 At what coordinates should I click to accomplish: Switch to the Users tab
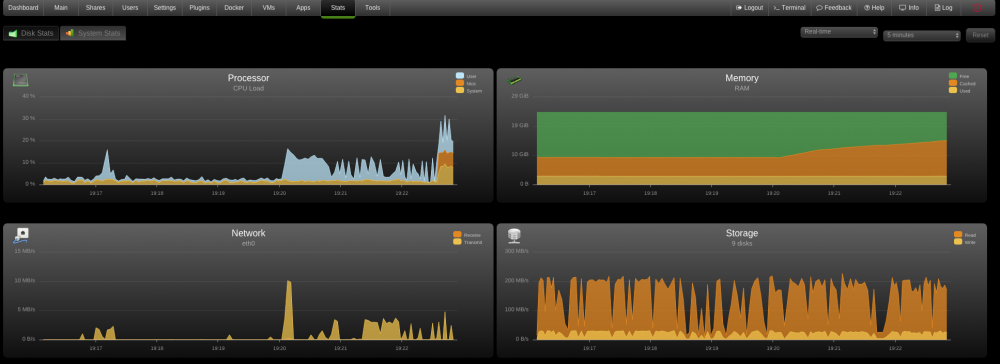[130, 8]
